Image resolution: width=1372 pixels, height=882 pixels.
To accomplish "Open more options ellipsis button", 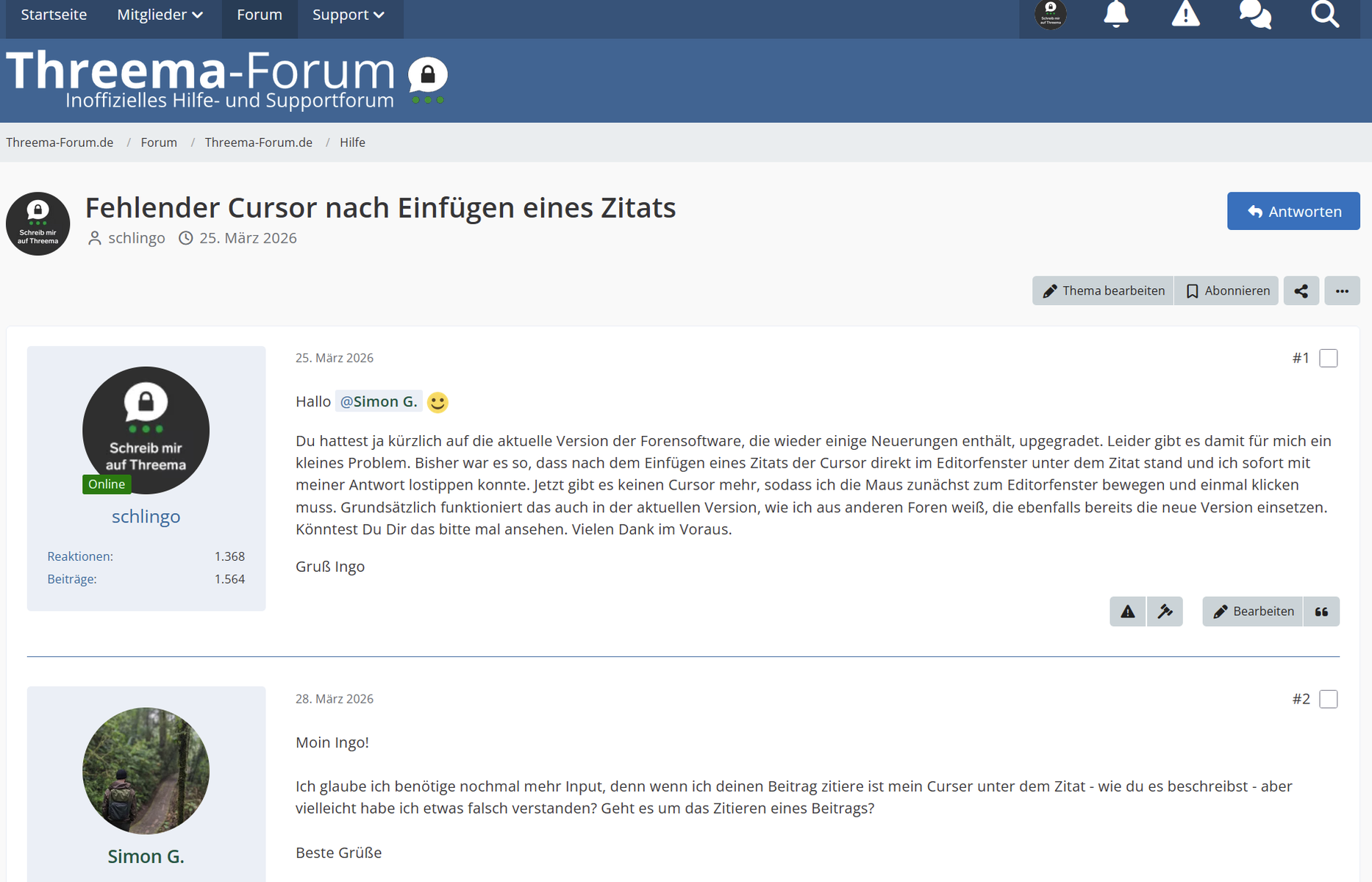I will point(1343,291).
